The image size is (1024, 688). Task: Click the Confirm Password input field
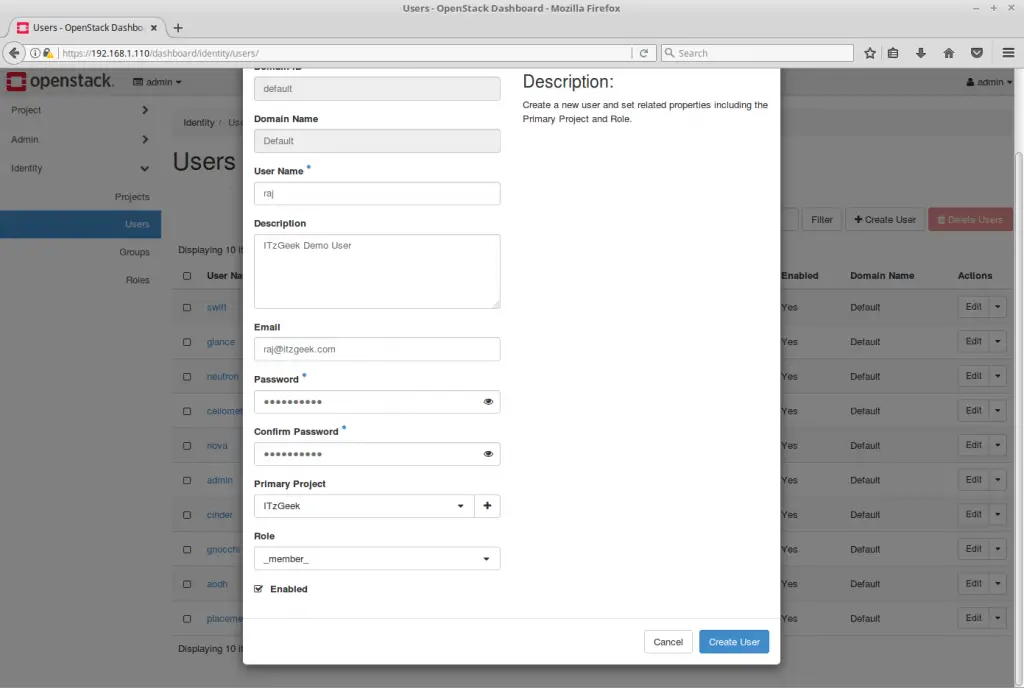click(377, 454)
